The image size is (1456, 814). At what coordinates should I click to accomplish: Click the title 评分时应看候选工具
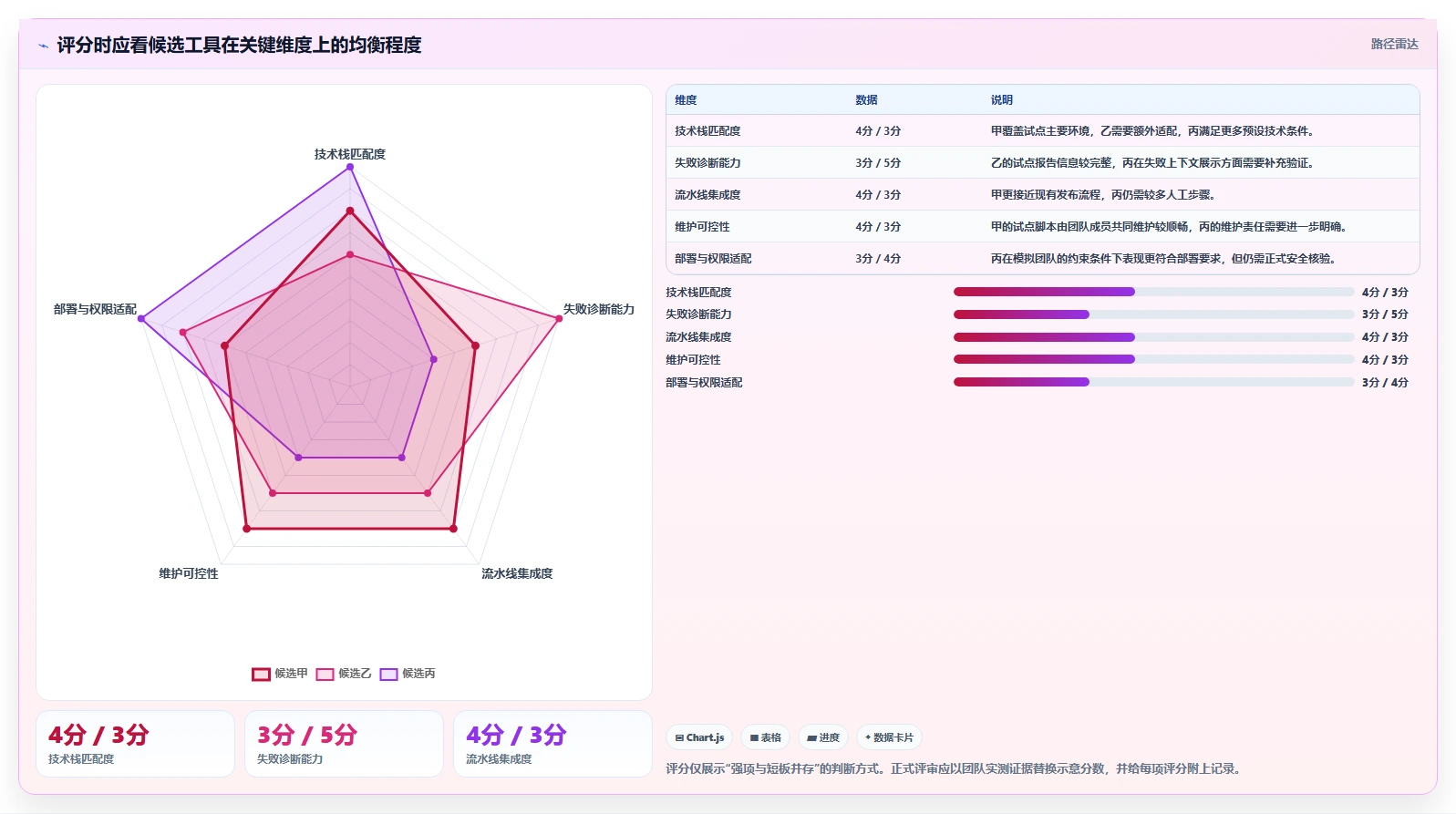239,45
